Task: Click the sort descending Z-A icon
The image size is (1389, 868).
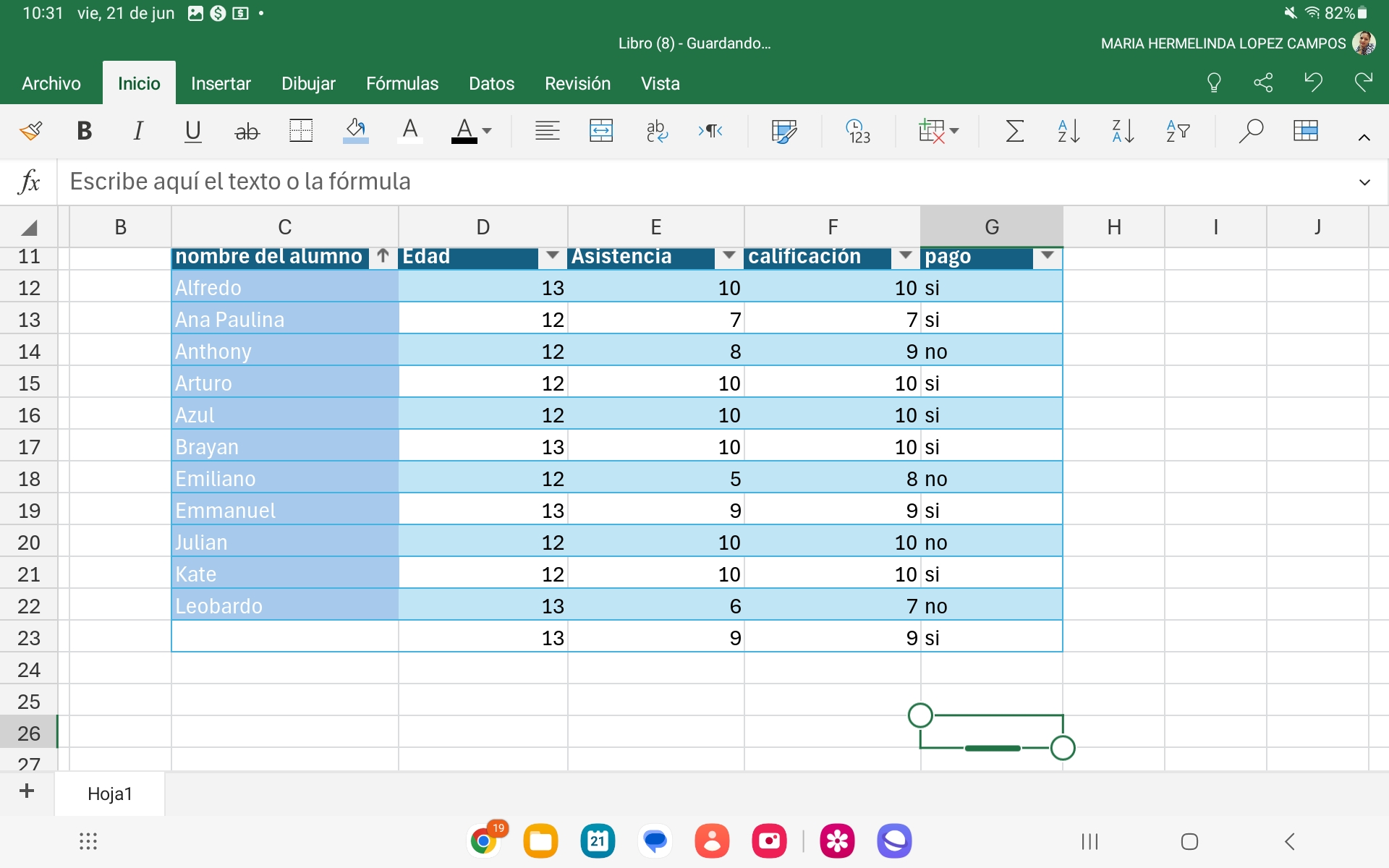Action: point(1123,131)
